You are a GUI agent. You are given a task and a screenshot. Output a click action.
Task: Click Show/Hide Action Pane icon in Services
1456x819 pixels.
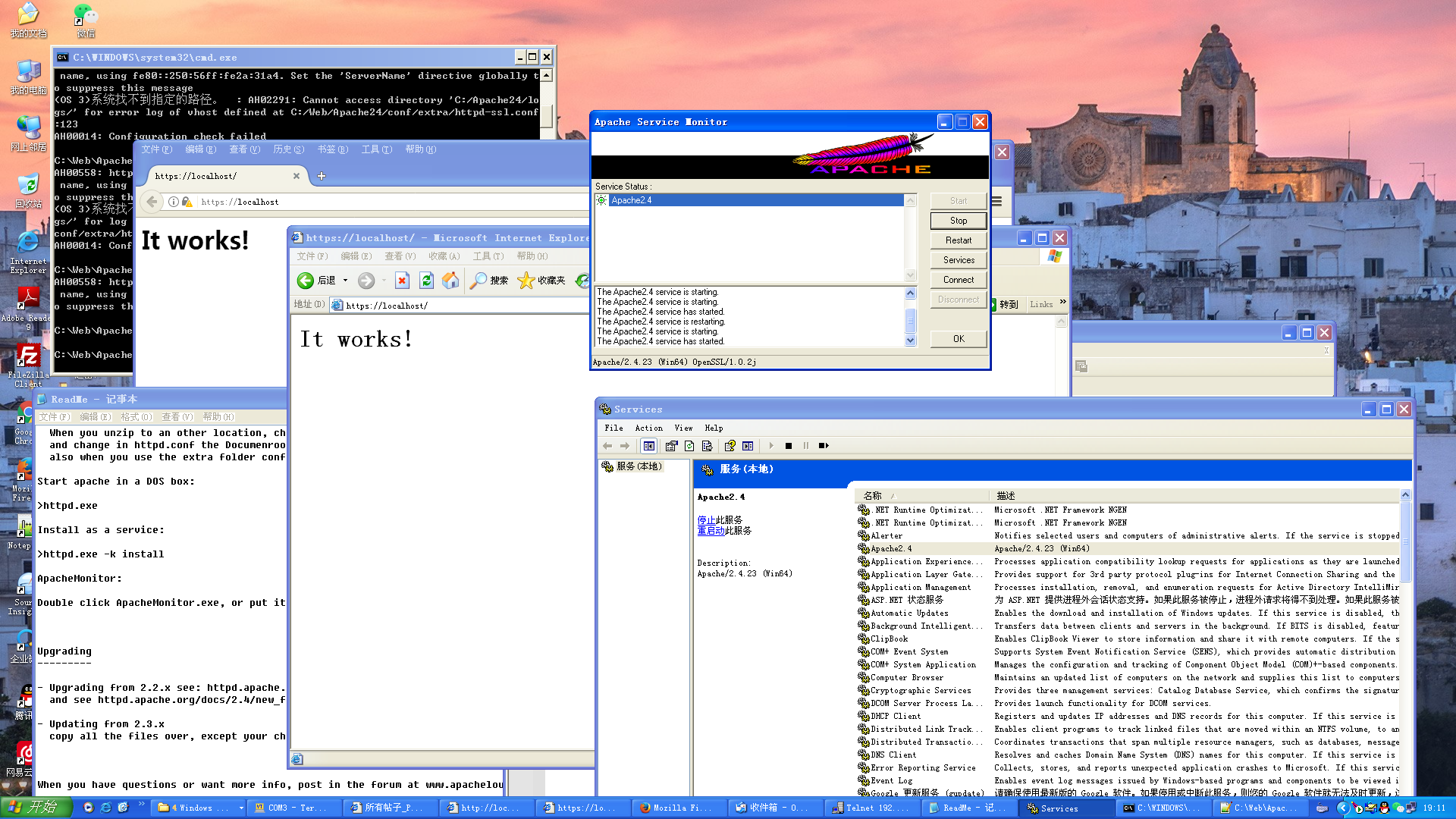click(748, 446)
